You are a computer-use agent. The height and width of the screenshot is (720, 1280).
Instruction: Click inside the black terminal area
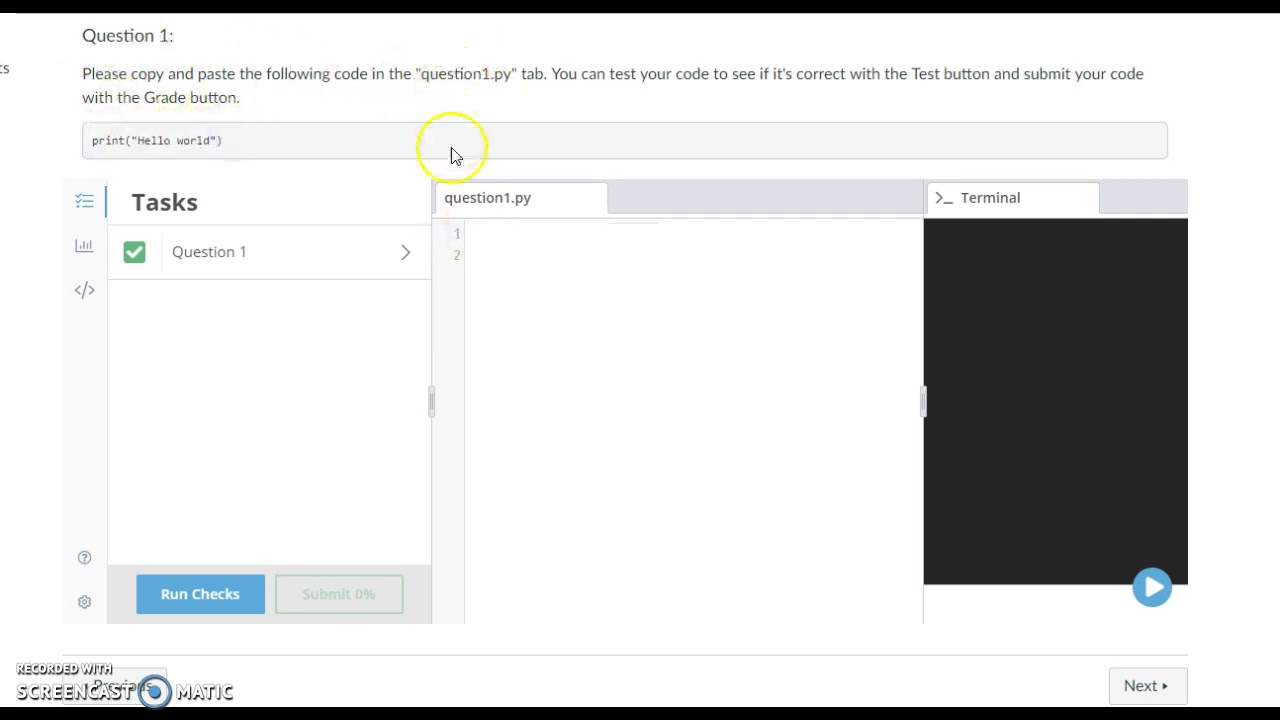pos(1055,400)
